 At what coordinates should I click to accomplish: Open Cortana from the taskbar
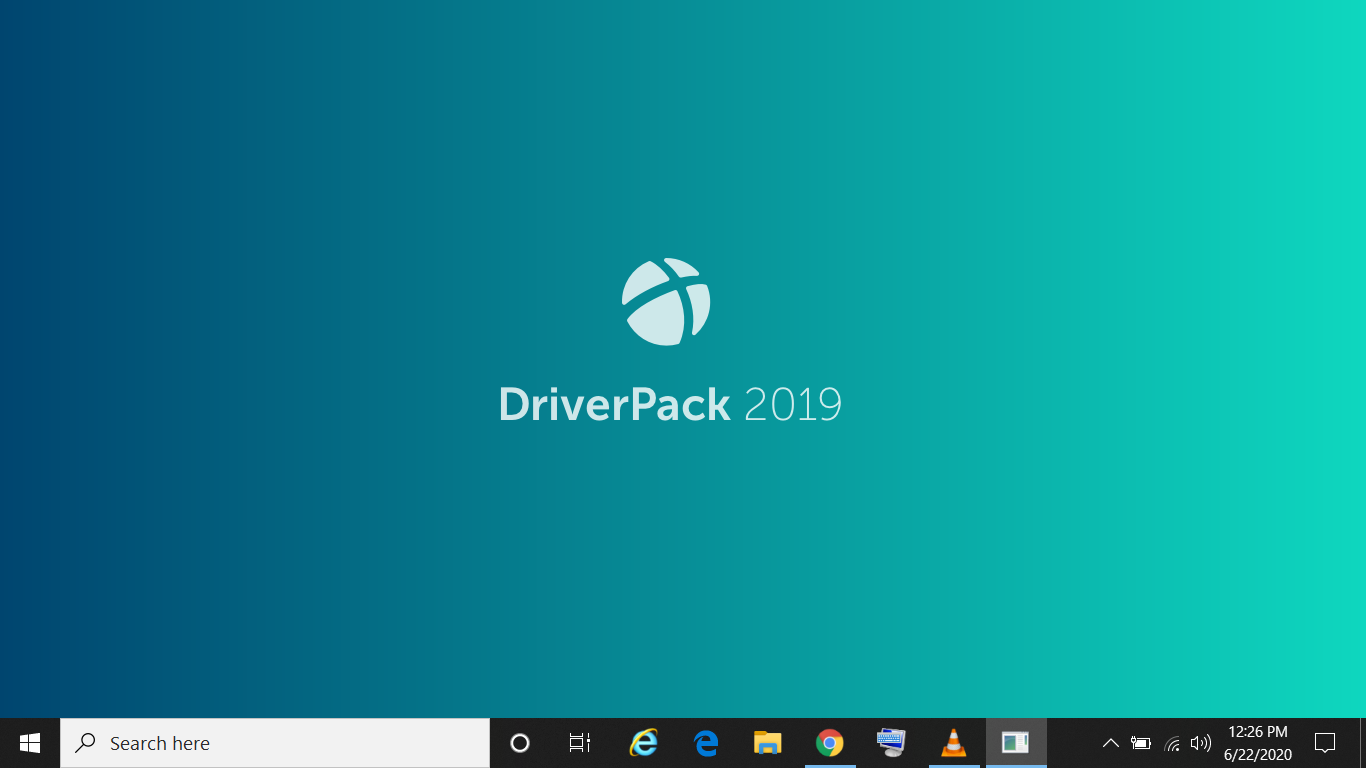[x=520, y=743]
